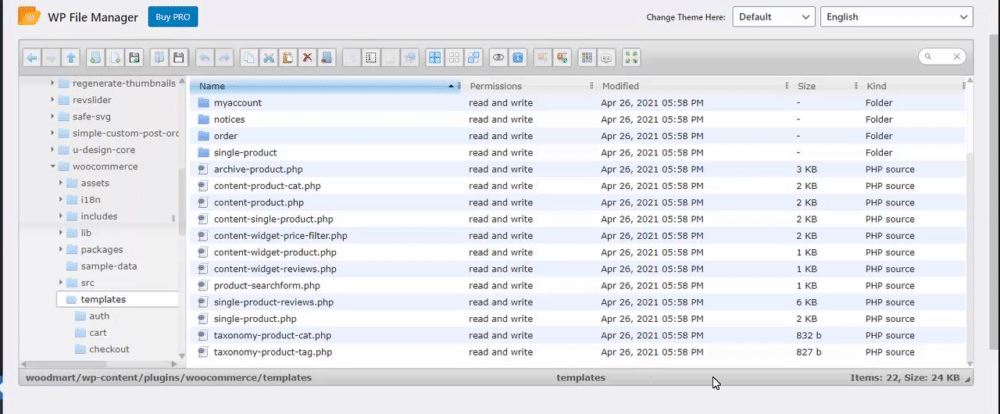Viewport: 1000px width, 414px height.
Task: Paste from the clipboard icon
Action: tap(288, 57)
